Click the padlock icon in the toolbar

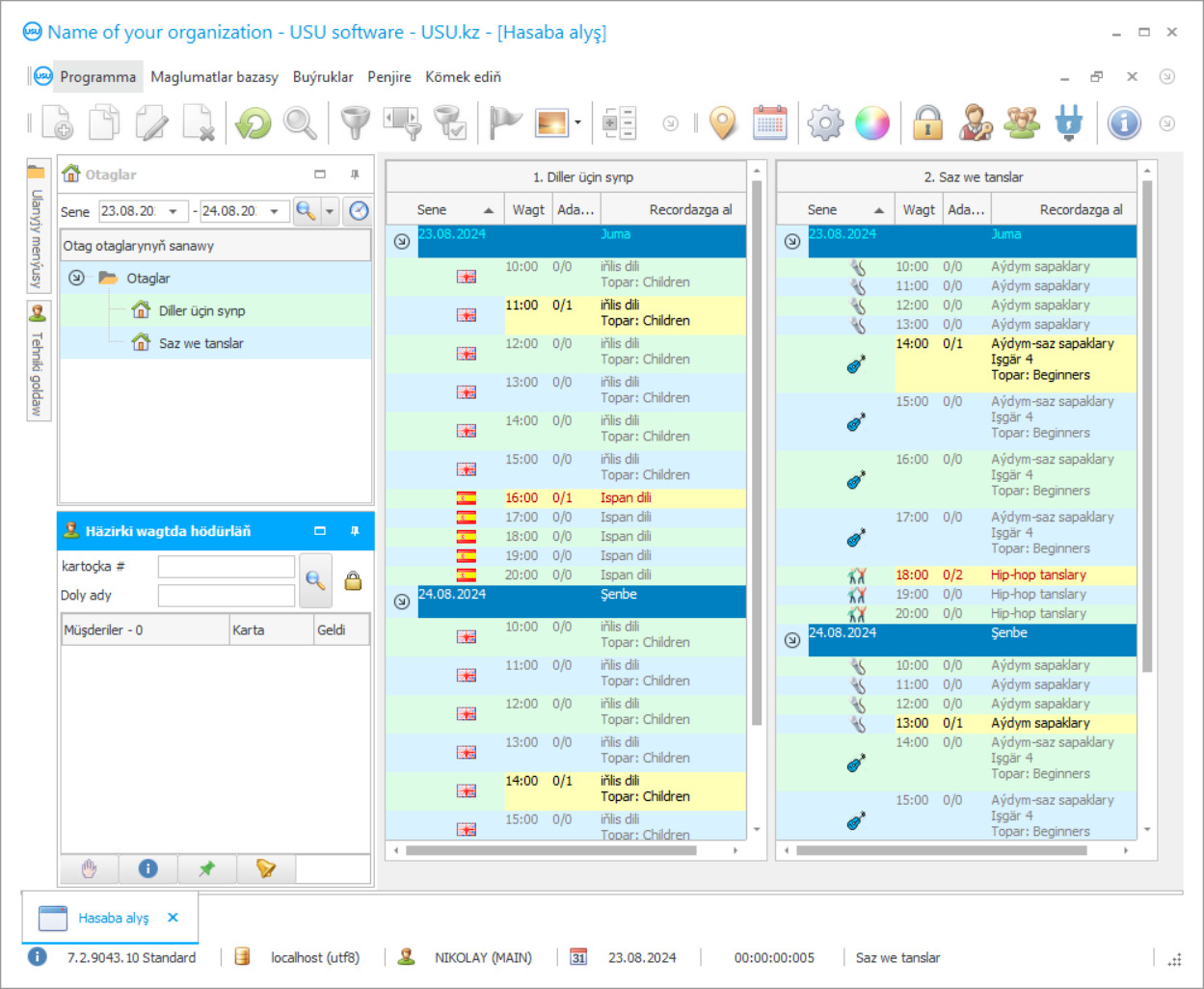(x=927, y=123)
